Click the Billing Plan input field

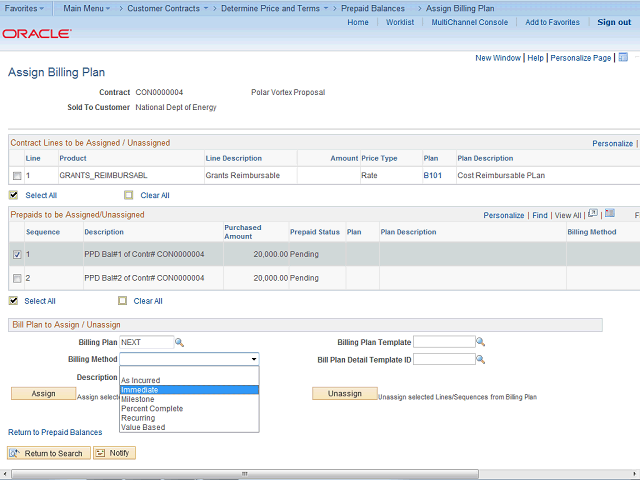146,342
